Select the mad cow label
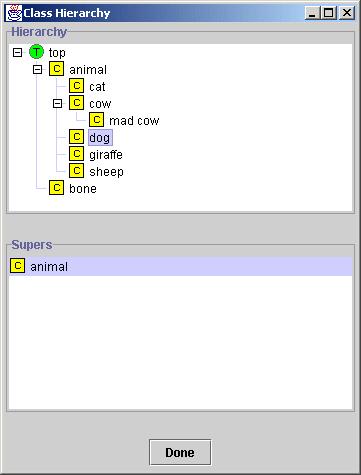The image size is (361, 475). [x=134, y=121]
